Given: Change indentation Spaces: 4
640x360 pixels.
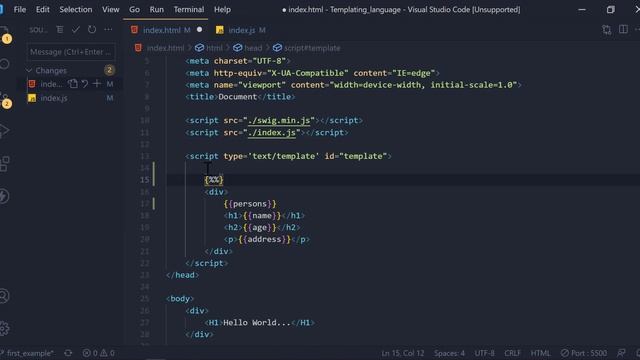Looking at the screenshot, I should [x=449, y=353].
